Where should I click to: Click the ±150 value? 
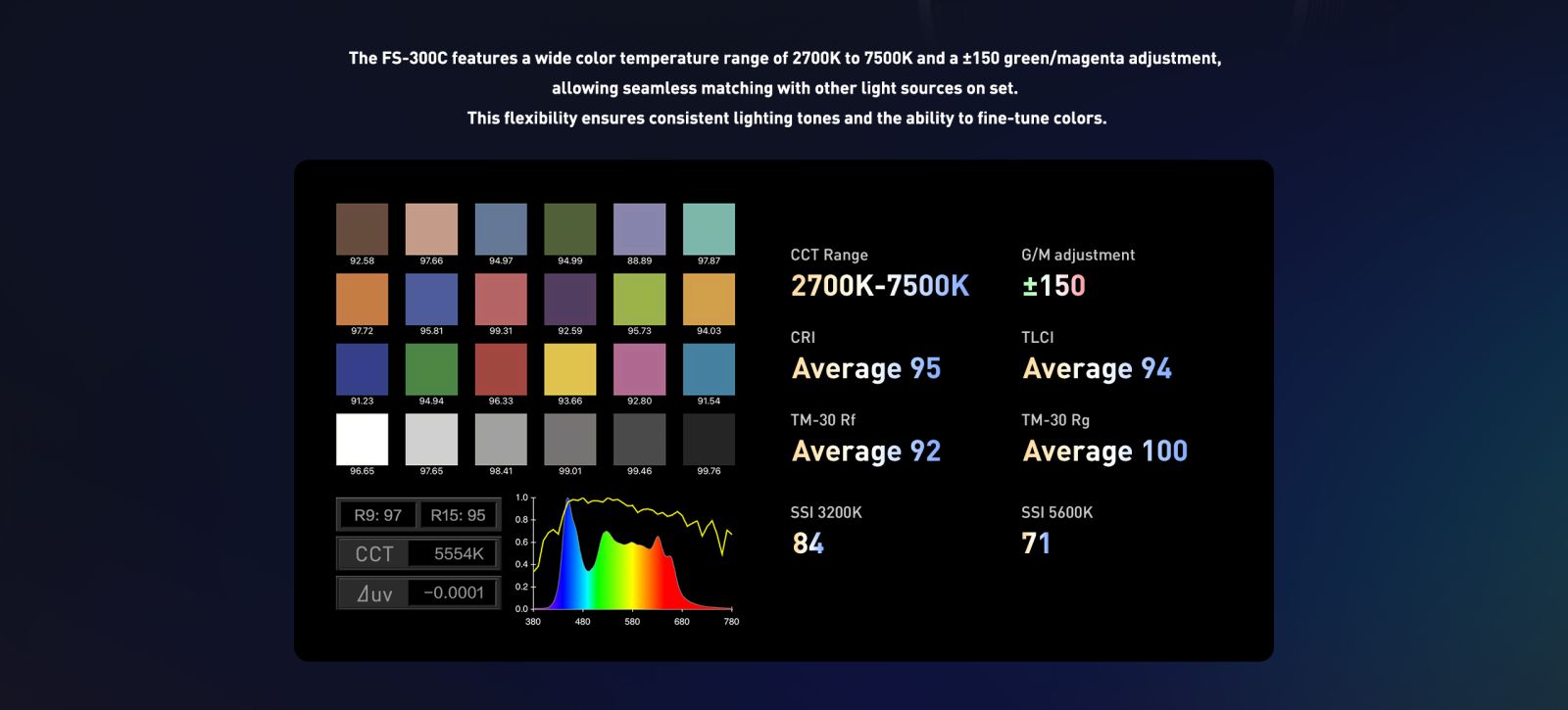[x=1053, y=286]
